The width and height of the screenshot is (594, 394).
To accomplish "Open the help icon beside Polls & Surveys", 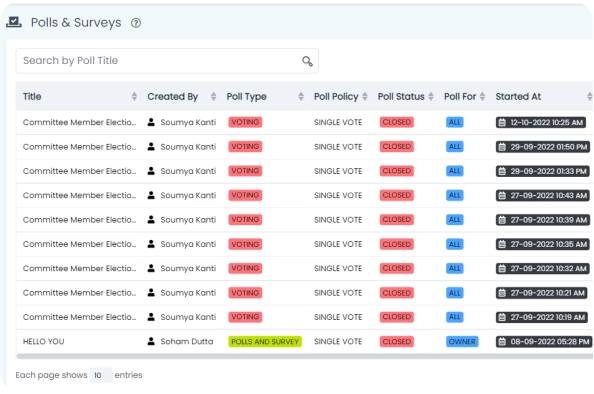I will (x=136, y=23).
